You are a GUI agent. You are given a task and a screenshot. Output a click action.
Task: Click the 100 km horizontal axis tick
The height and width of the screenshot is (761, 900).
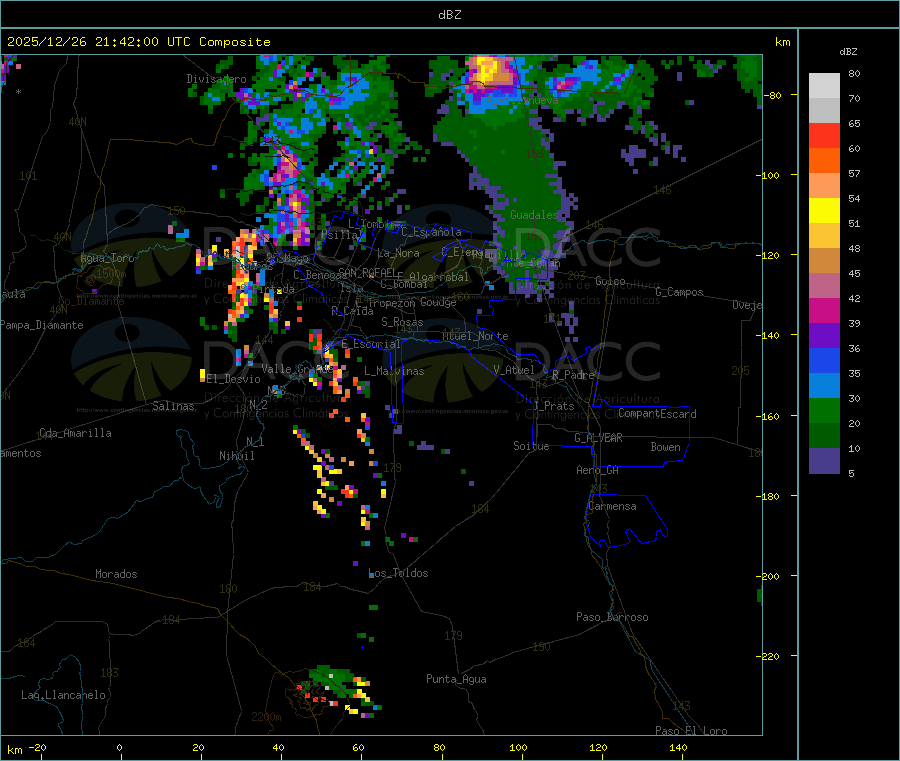point(518,747)
